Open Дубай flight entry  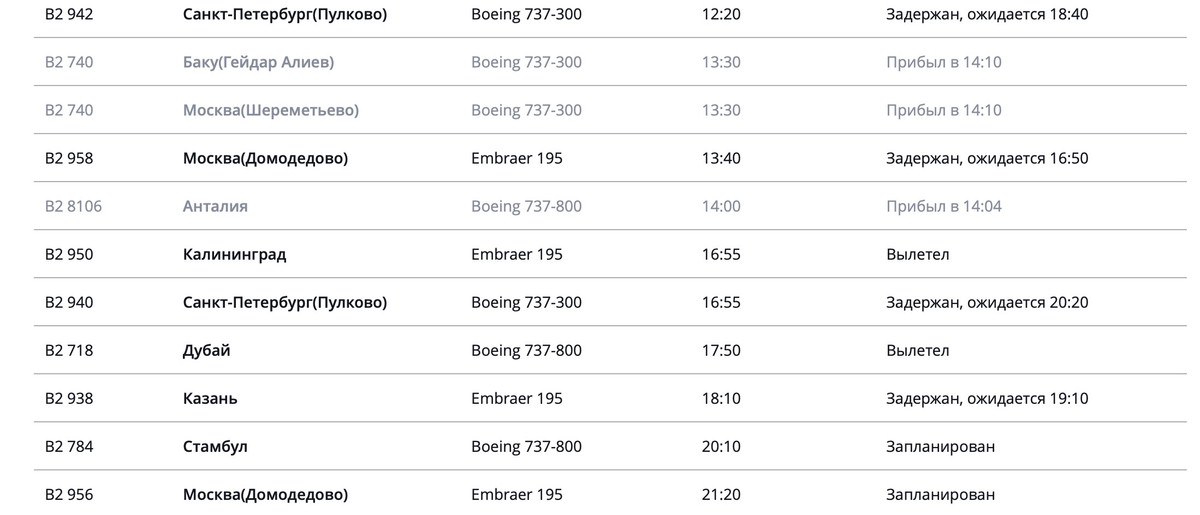tap(610, 350)
